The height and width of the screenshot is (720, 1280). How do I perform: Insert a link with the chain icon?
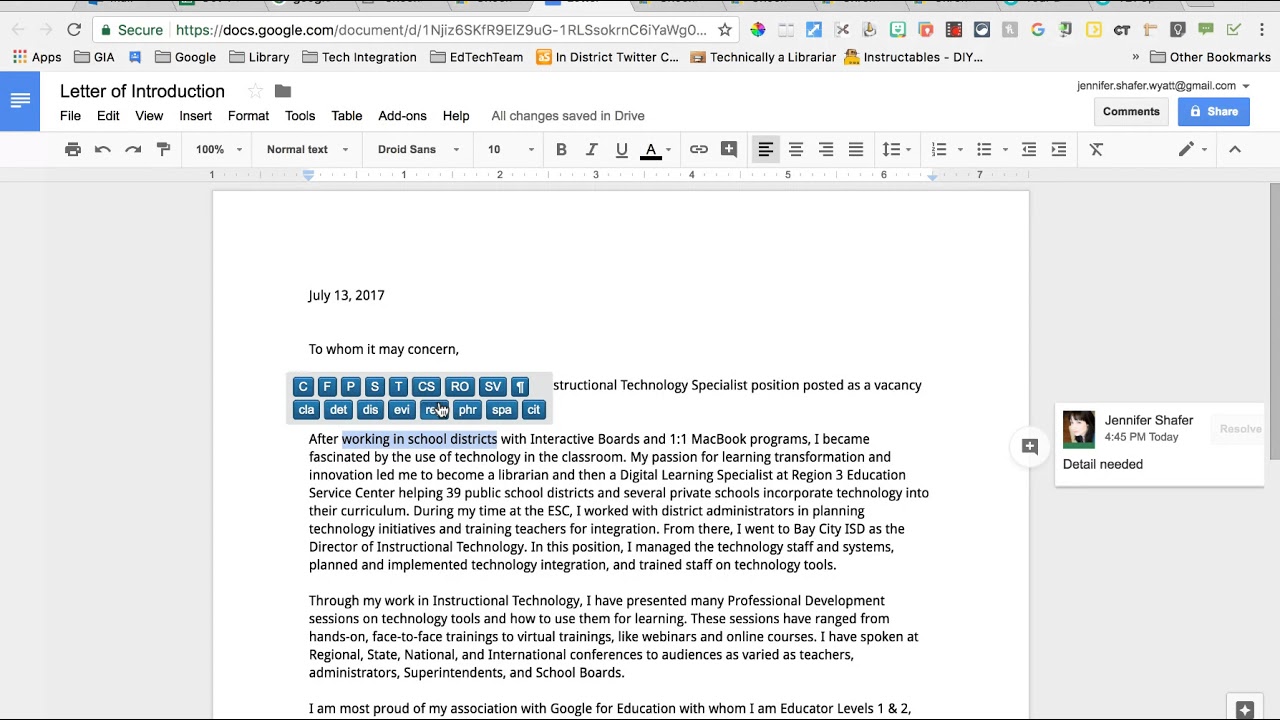699,149
